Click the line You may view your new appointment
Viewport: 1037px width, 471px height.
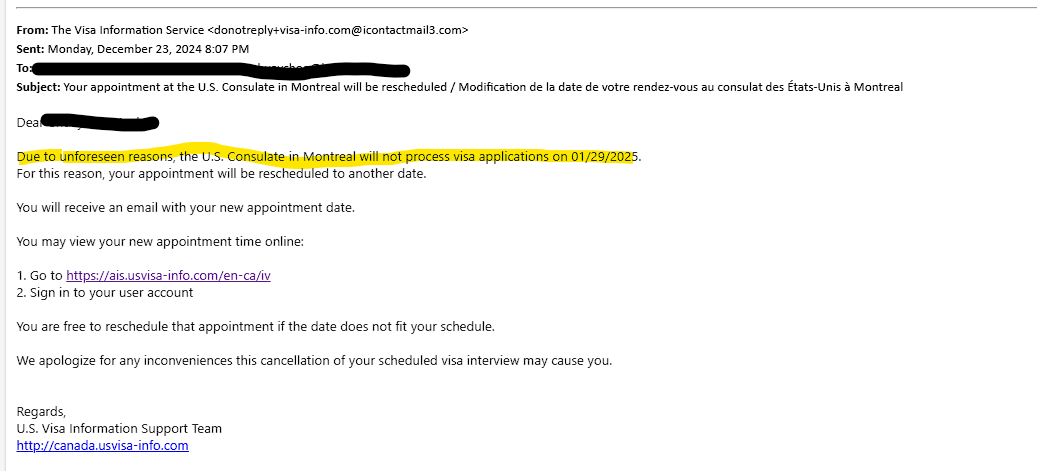(x=160, y=241)
